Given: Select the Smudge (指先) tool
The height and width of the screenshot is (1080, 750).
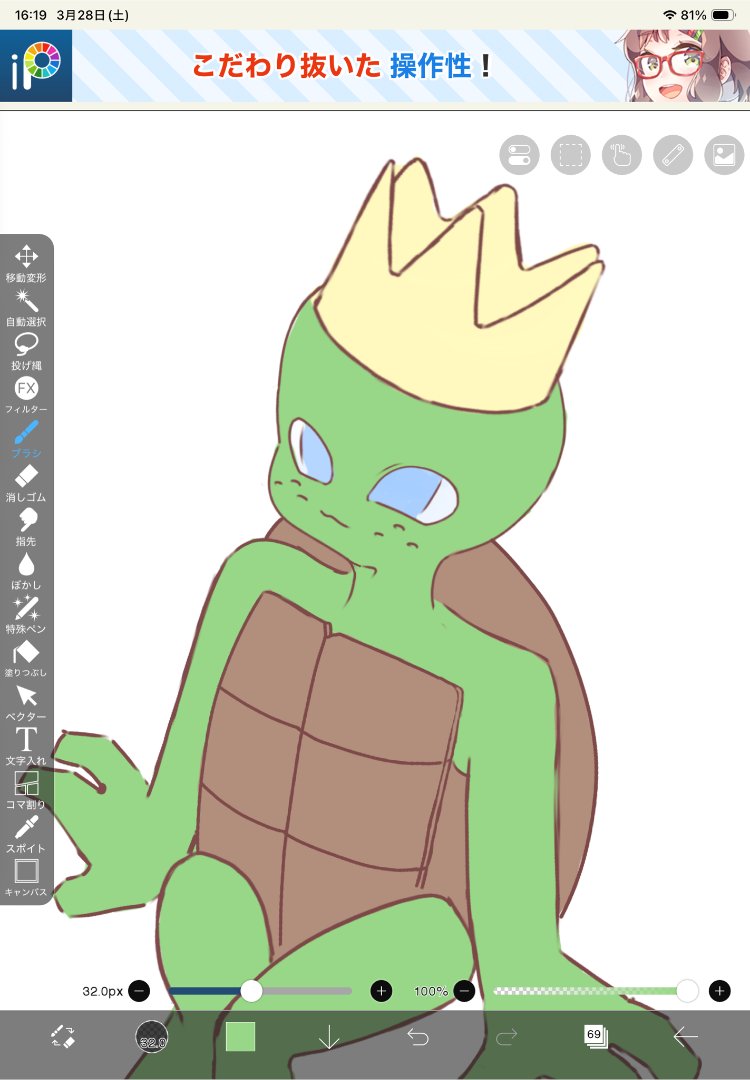Looking at the screenshot, I should click(26, 527).
